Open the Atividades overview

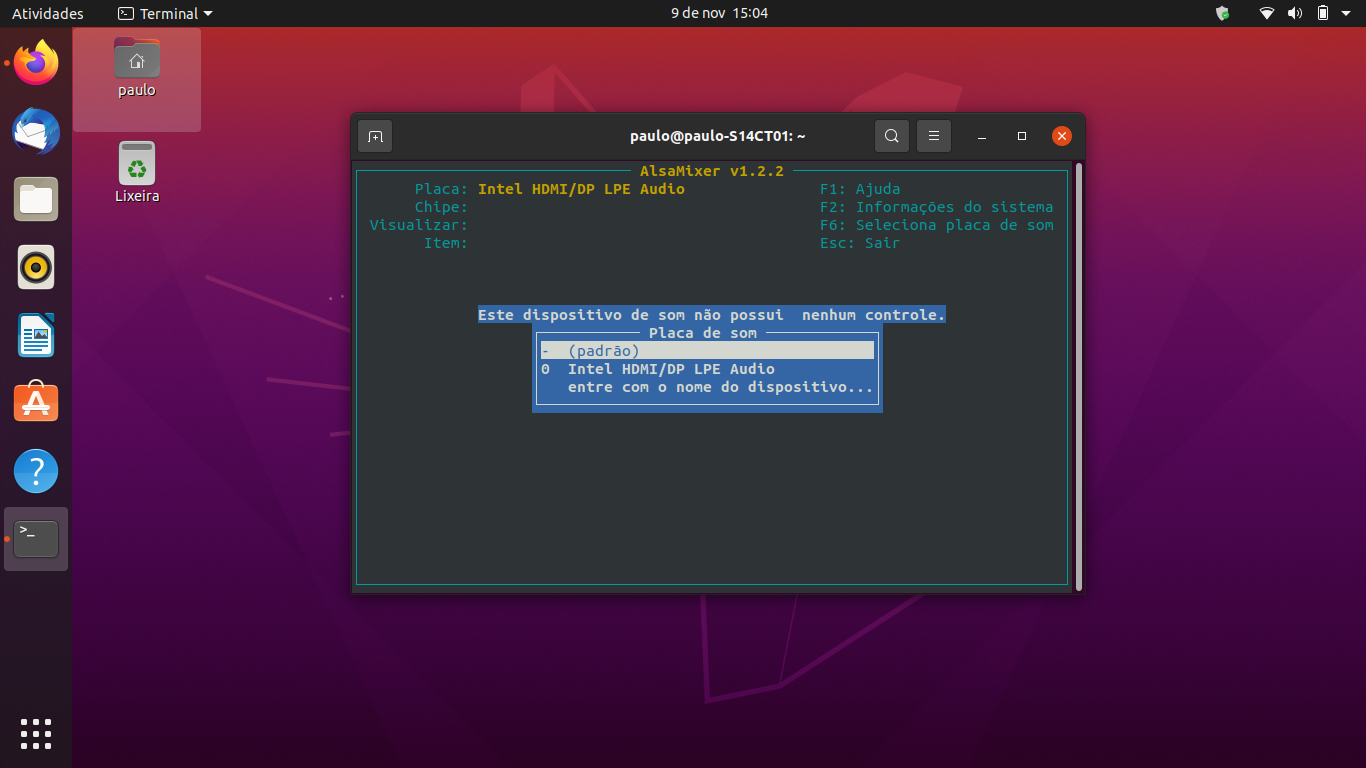pos(48,14)
